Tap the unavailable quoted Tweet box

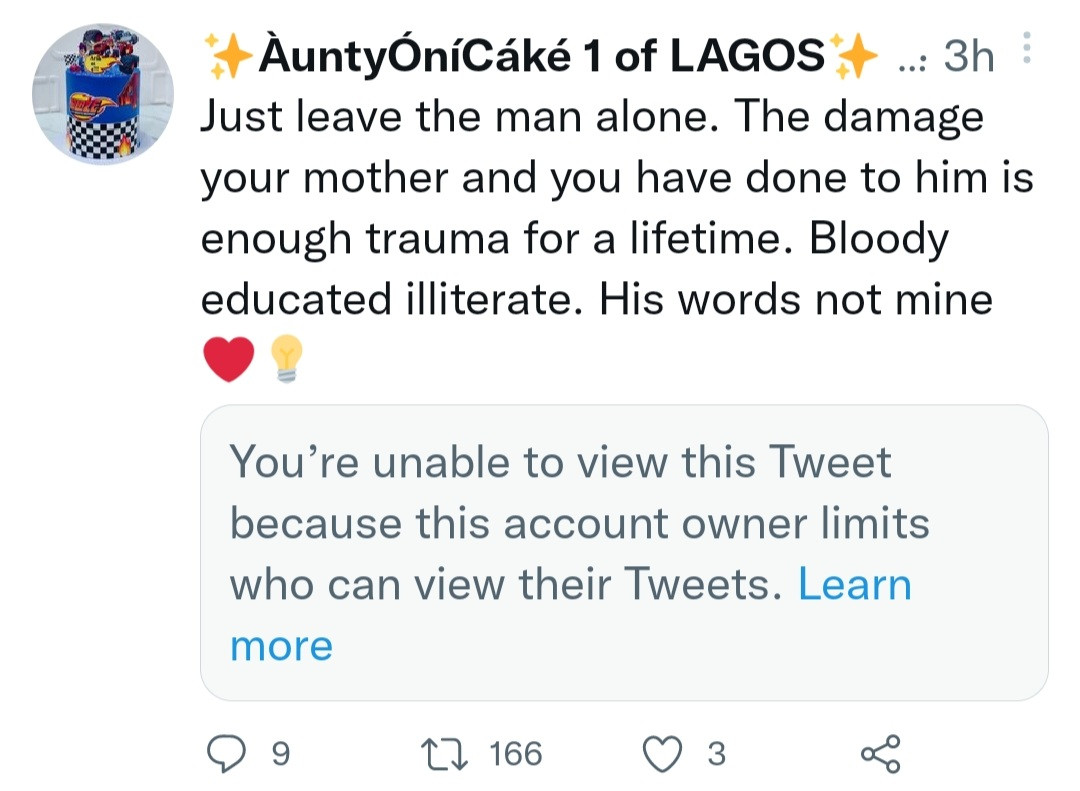coord(624,552)
